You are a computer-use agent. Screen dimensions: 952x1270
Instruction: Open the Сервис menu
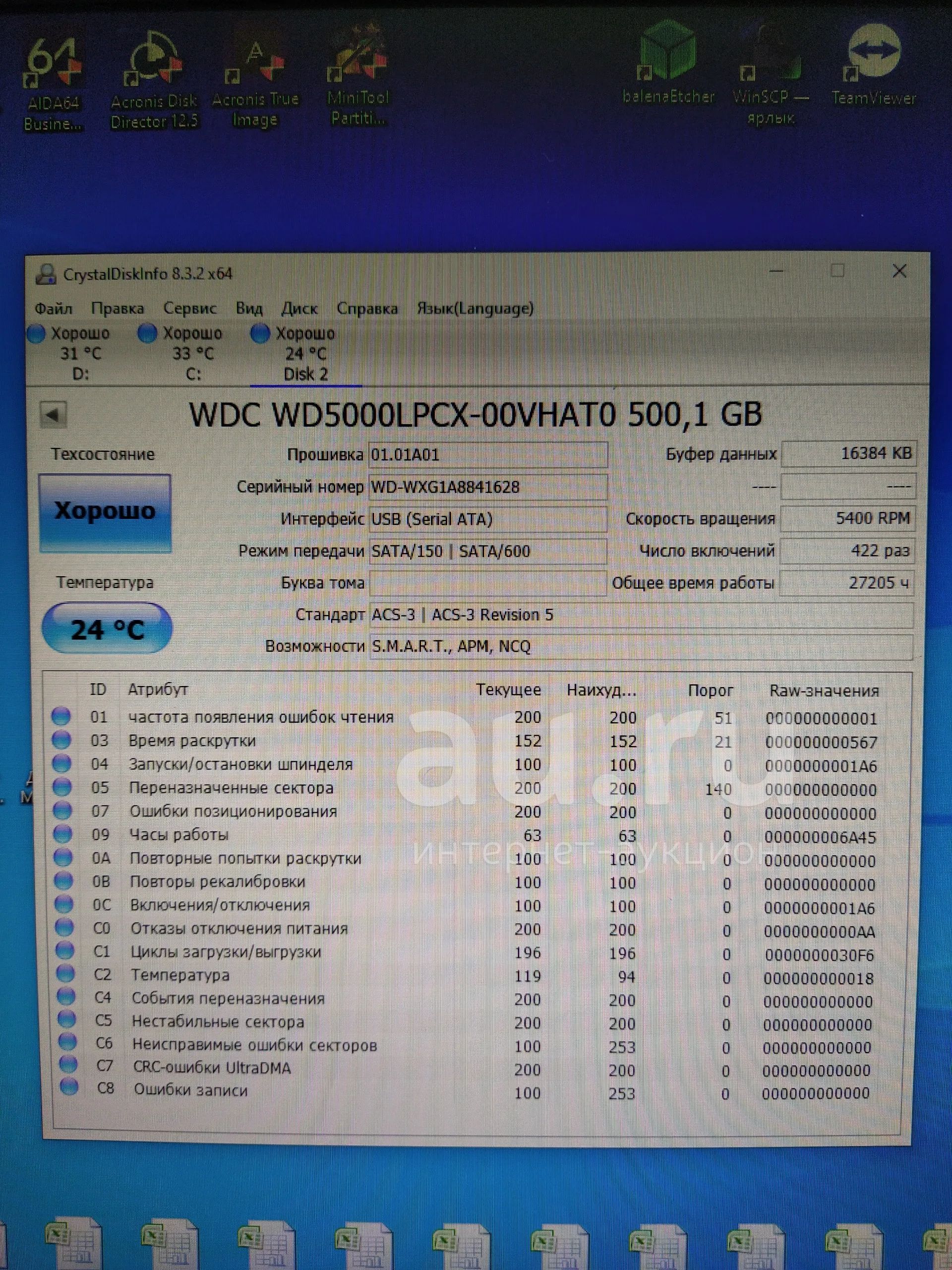tap(190, 308)
